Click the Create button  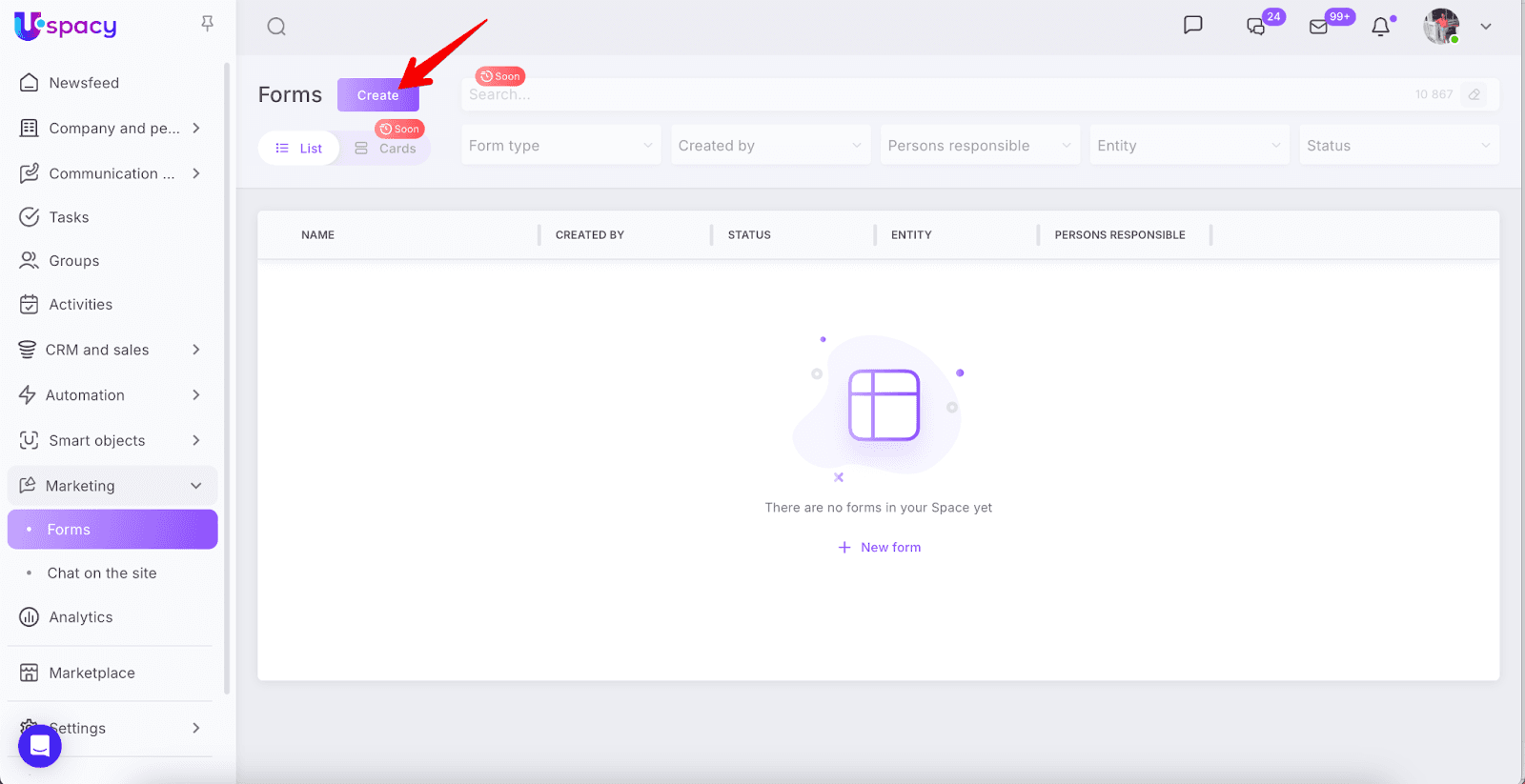tap(377, 95)
